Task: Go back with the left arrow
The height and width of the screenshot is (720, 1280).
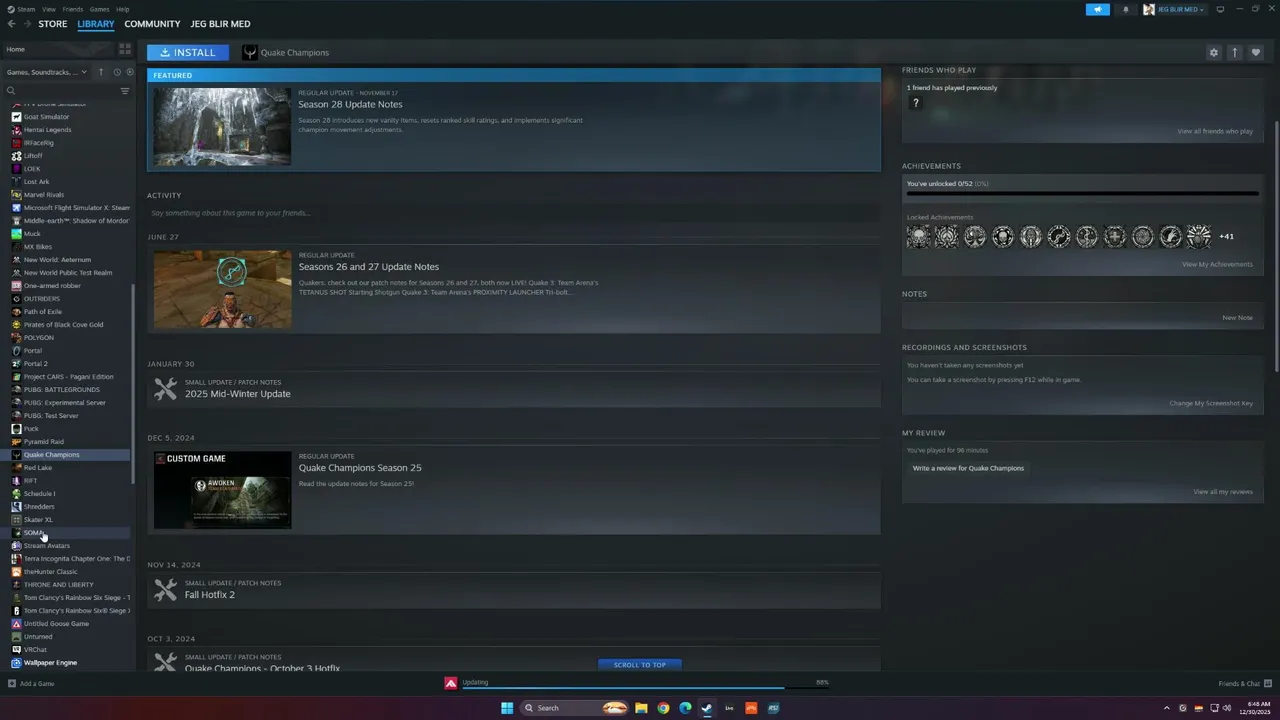Action: coord(11,24)
